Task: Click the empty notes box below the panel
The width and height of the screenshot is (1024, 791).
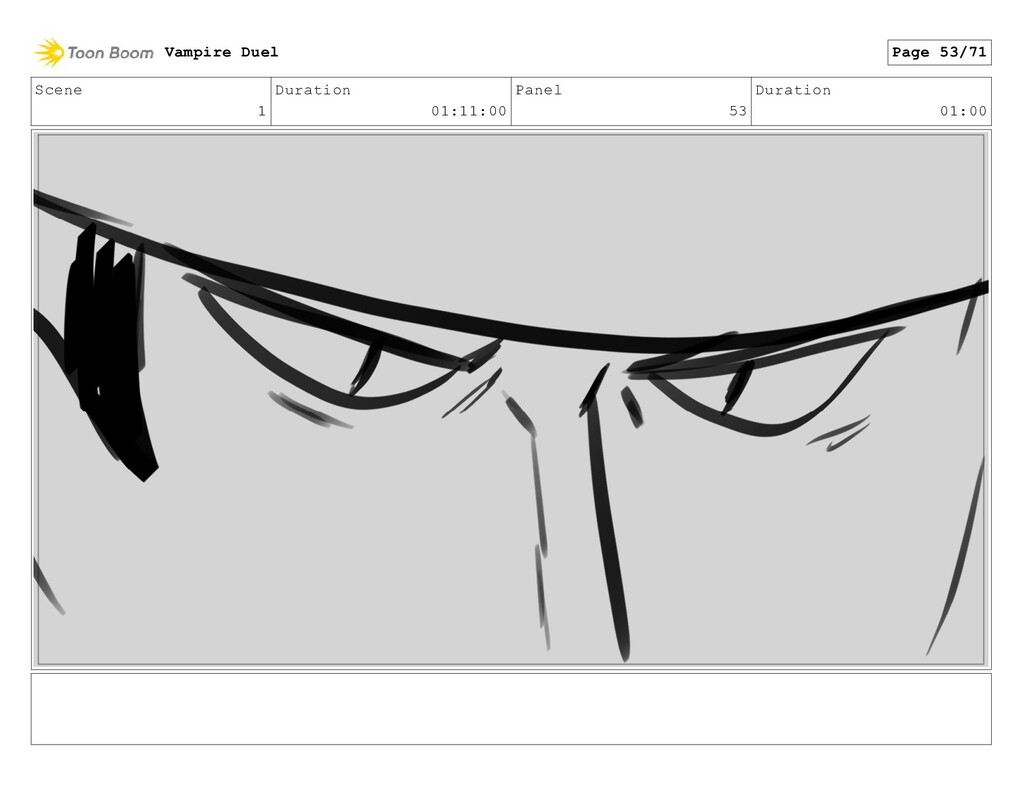Action: 511,709
